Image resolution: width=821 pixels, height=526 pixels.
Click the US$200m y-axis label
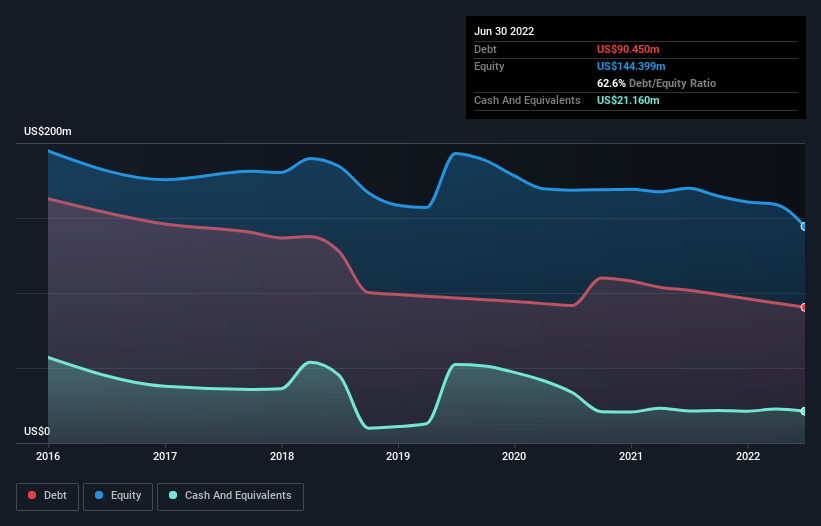(48, 131)
